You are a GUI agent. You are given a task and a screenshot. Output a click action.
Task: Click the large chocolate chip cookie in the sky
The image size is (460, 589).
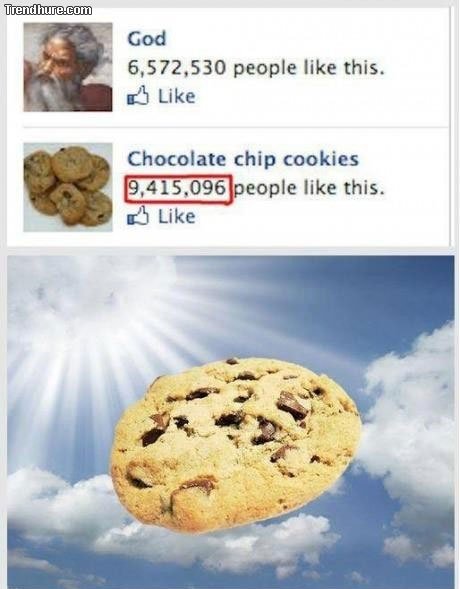[x=236, y=446]
